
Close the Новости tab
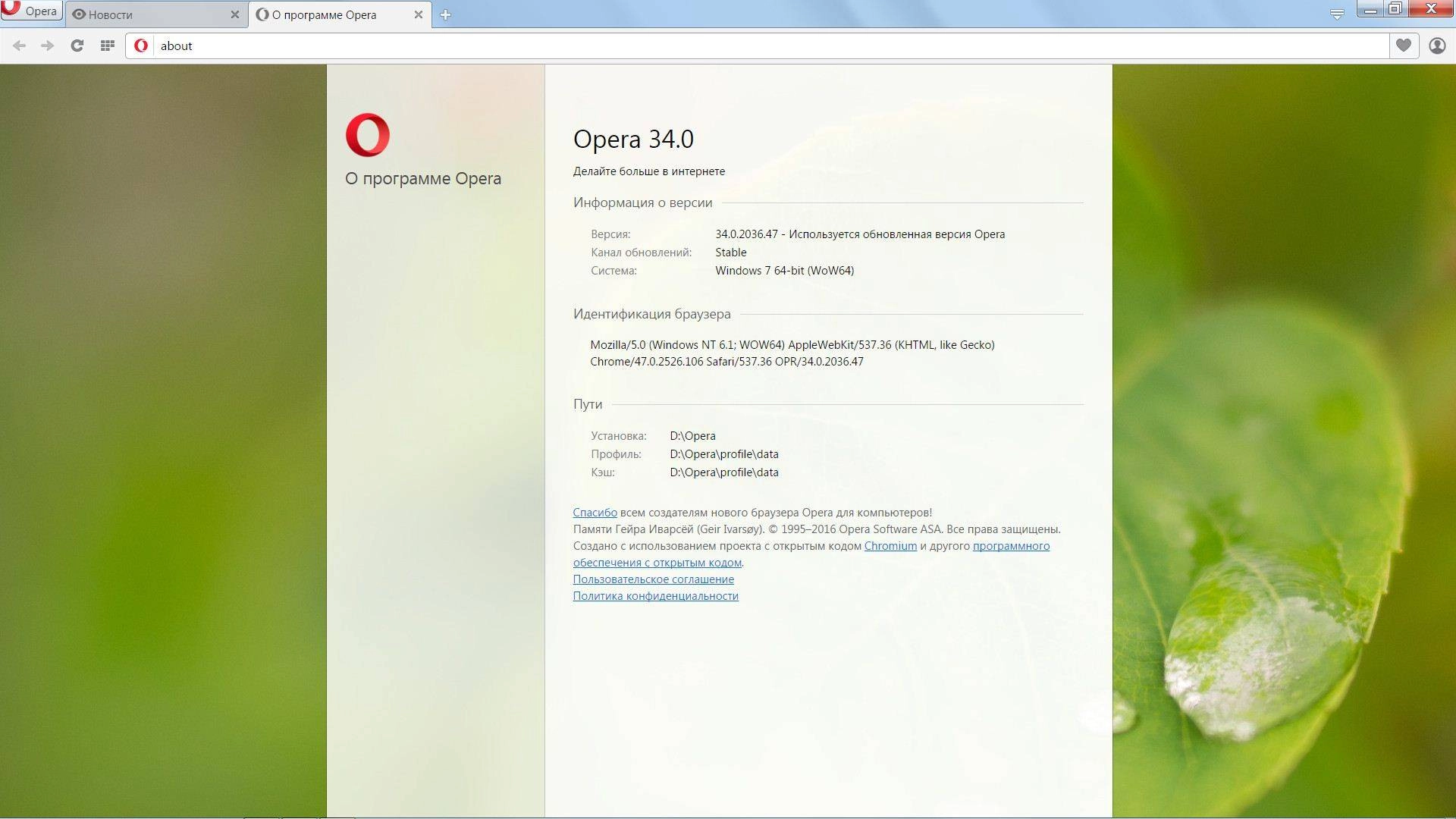[x=234, y=14]
